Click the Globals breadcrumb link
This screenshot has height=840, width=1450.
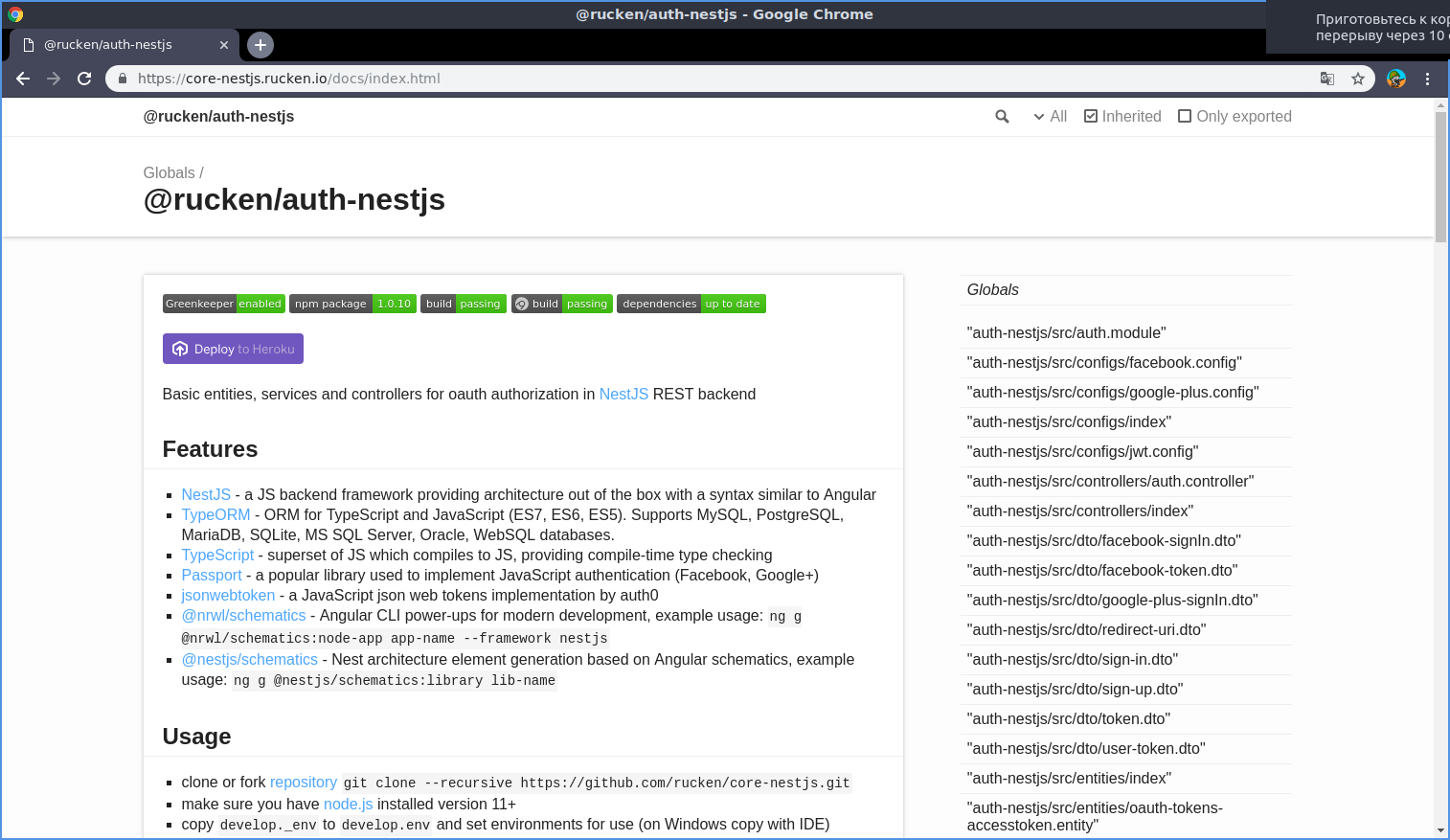point(169,173)
